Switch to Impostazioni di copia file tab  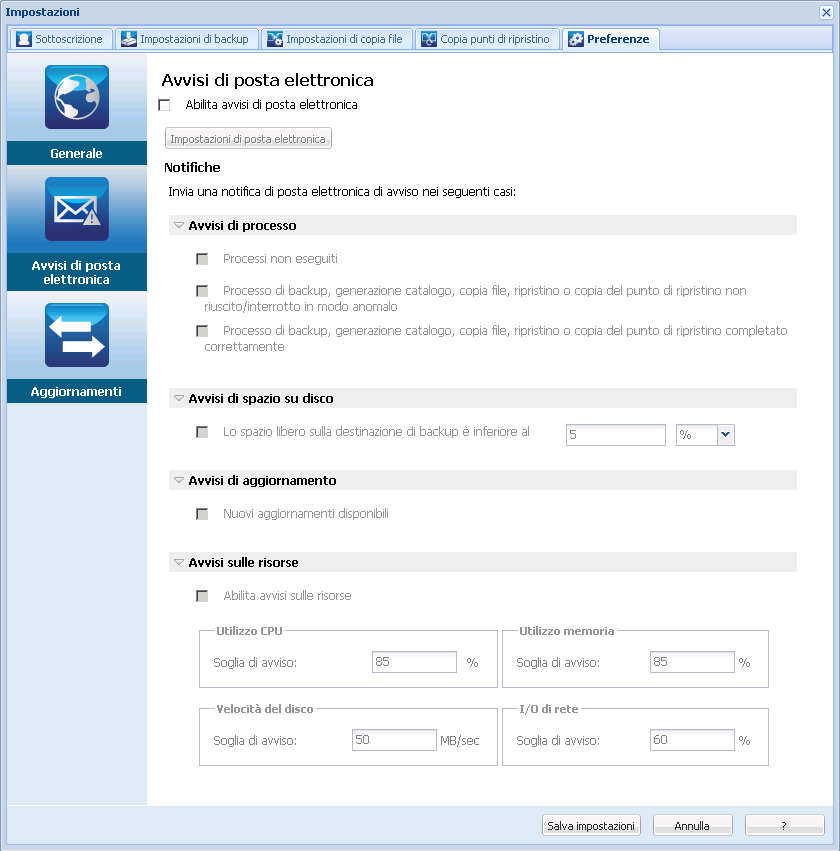[x=336, y=39]
